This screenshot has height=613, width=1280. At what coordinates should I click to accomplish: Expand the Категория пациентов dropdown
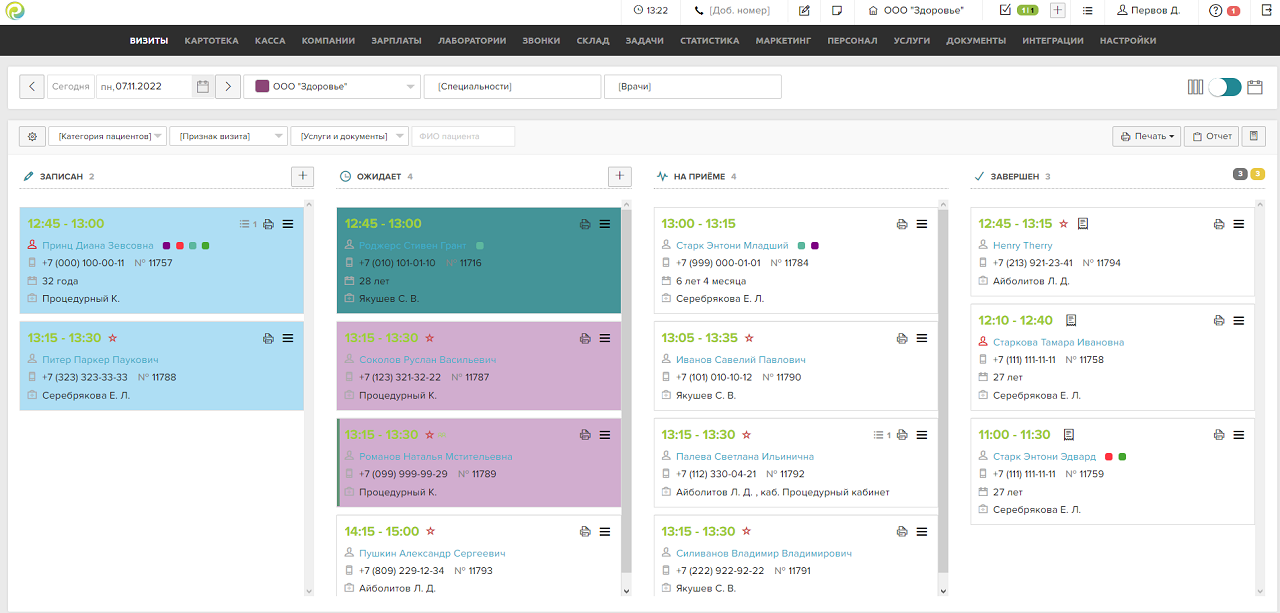click(x=107, y=136)
